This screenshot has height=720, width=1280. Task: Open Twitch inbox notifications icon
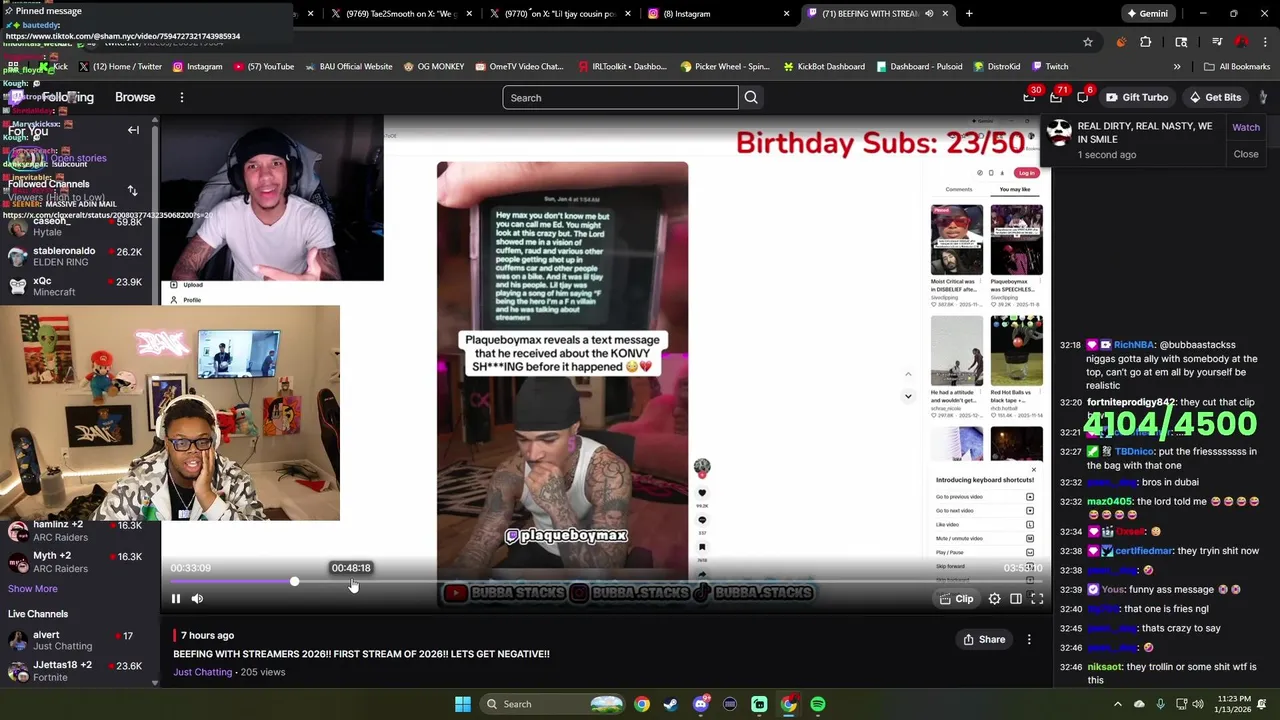click(1056, 97)
